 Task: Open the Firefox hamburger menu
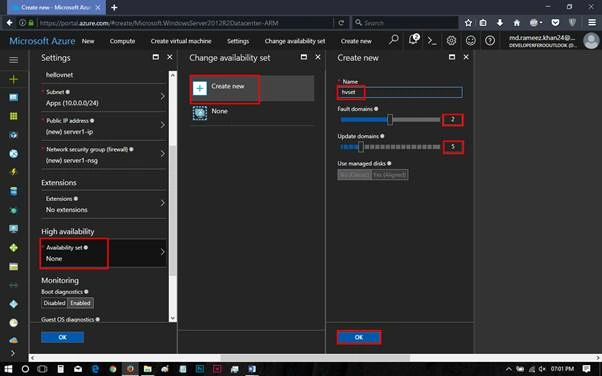[592, 23]
